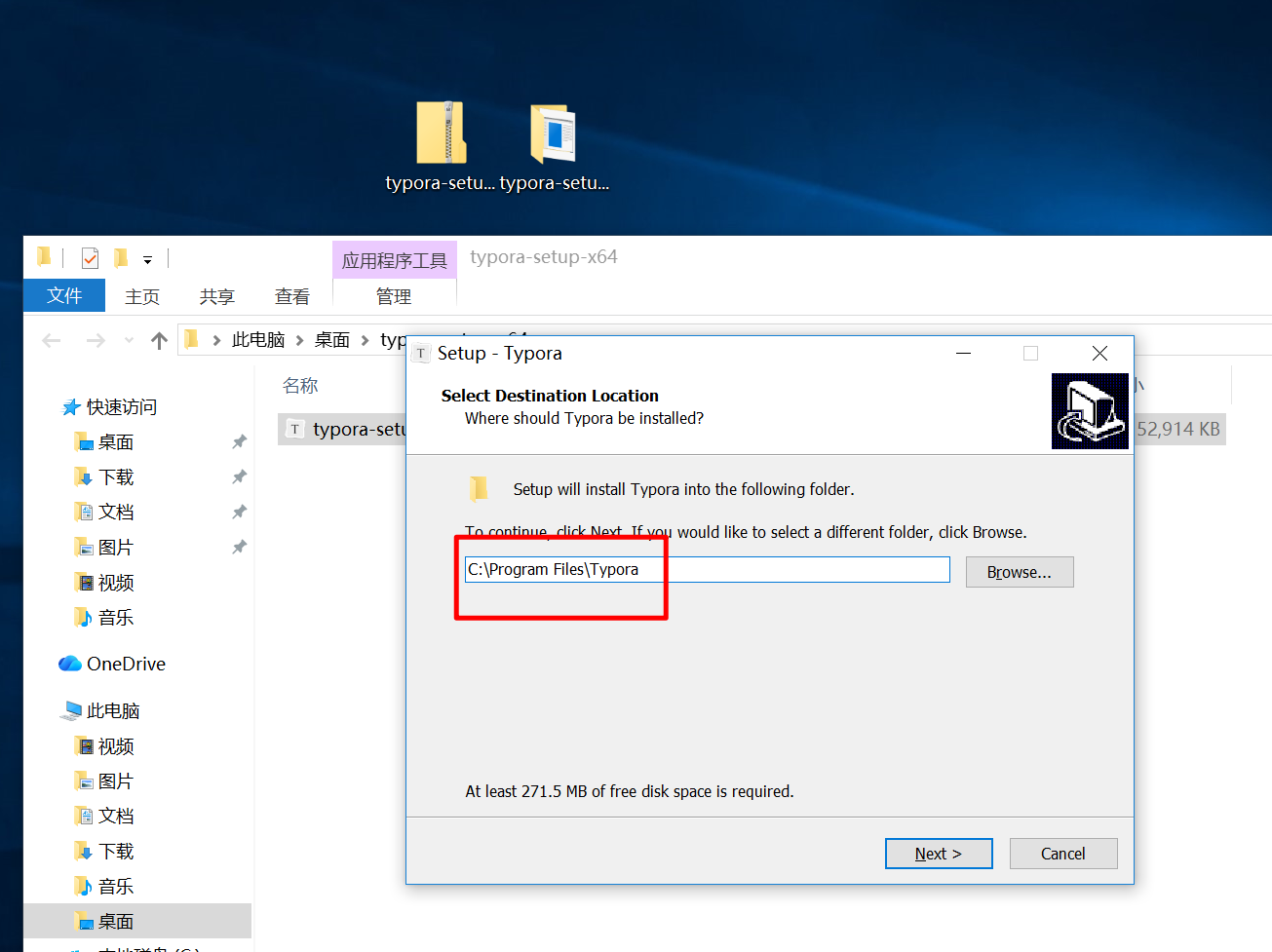Image resolution: width=1272 pixels, height=952 pixels.
Task: Cancel the Typora installation
Action: point(1062,854)
